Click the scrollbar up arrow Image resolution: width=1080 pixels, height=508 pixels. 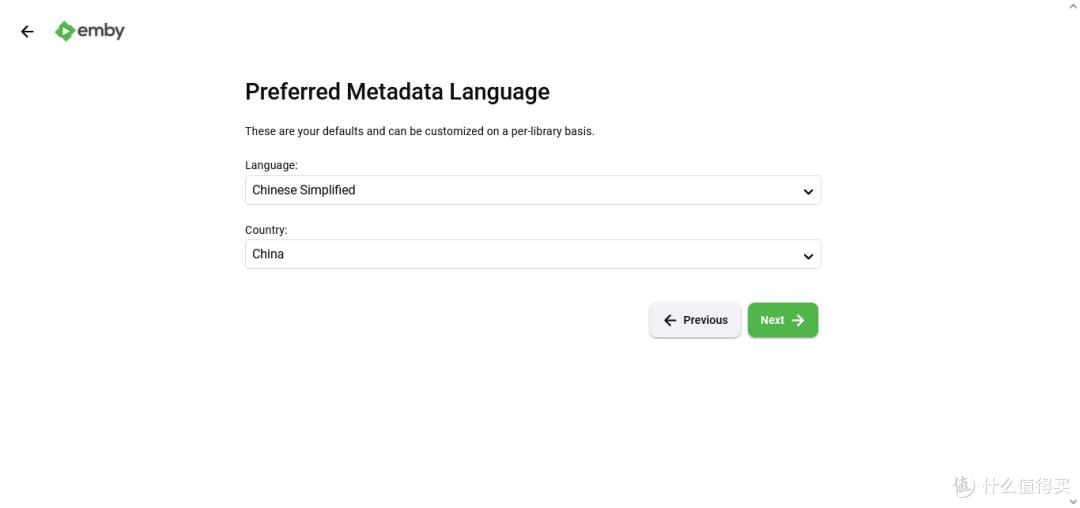click(x=1074, y=5)
